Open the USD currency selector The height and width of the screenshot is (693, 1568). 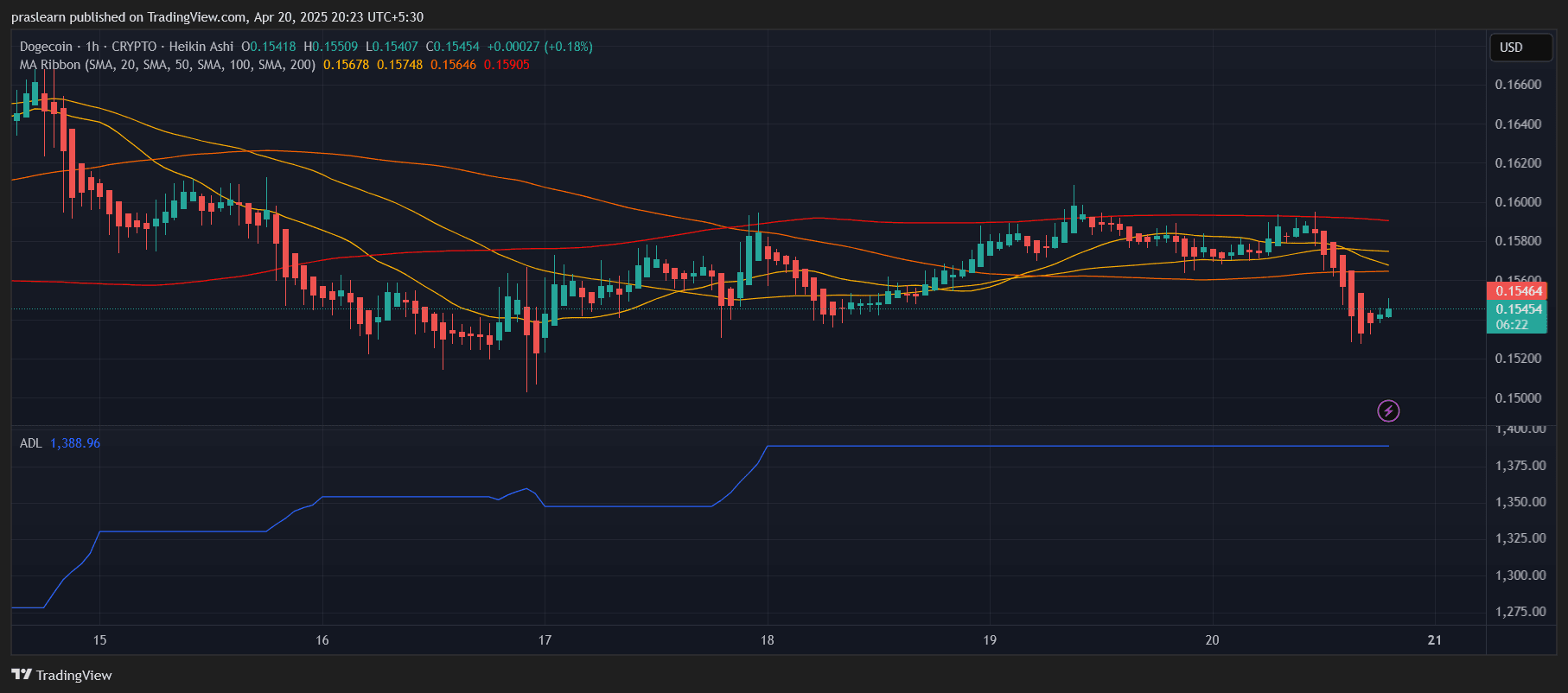tap(1520, 48)
